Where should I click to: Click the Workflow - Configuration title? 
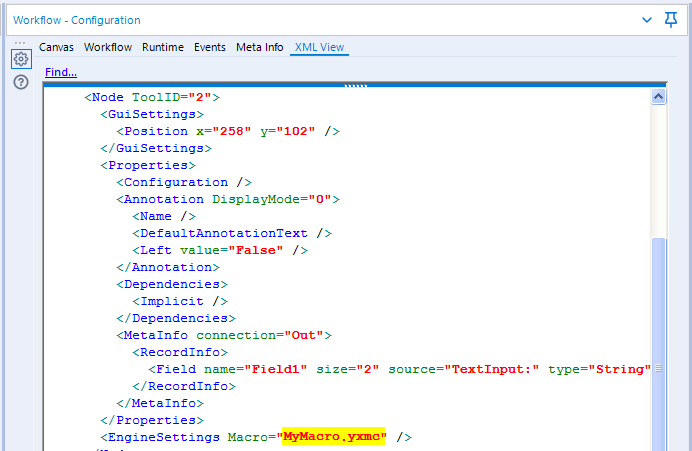coord(77,20)
